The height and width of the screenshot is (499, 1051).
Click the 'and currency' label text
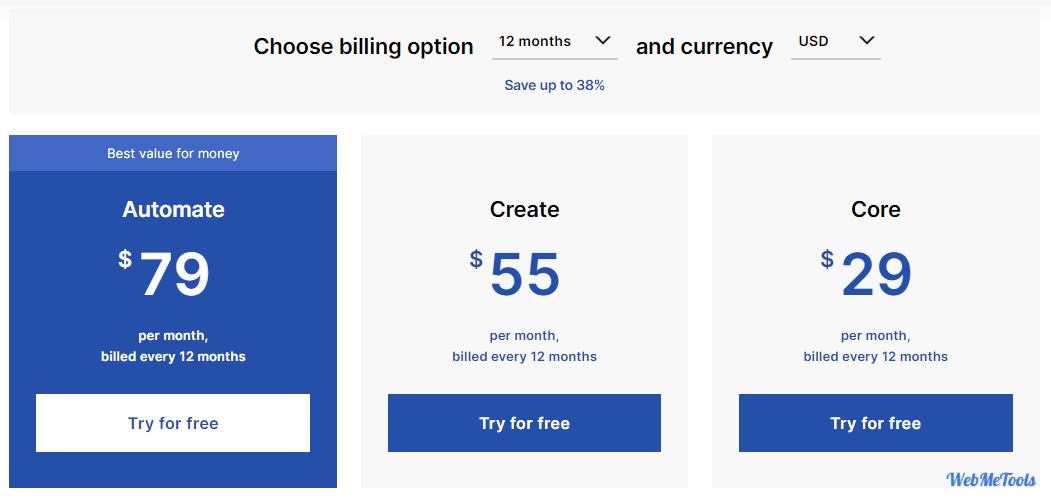[x=704, y=46]
